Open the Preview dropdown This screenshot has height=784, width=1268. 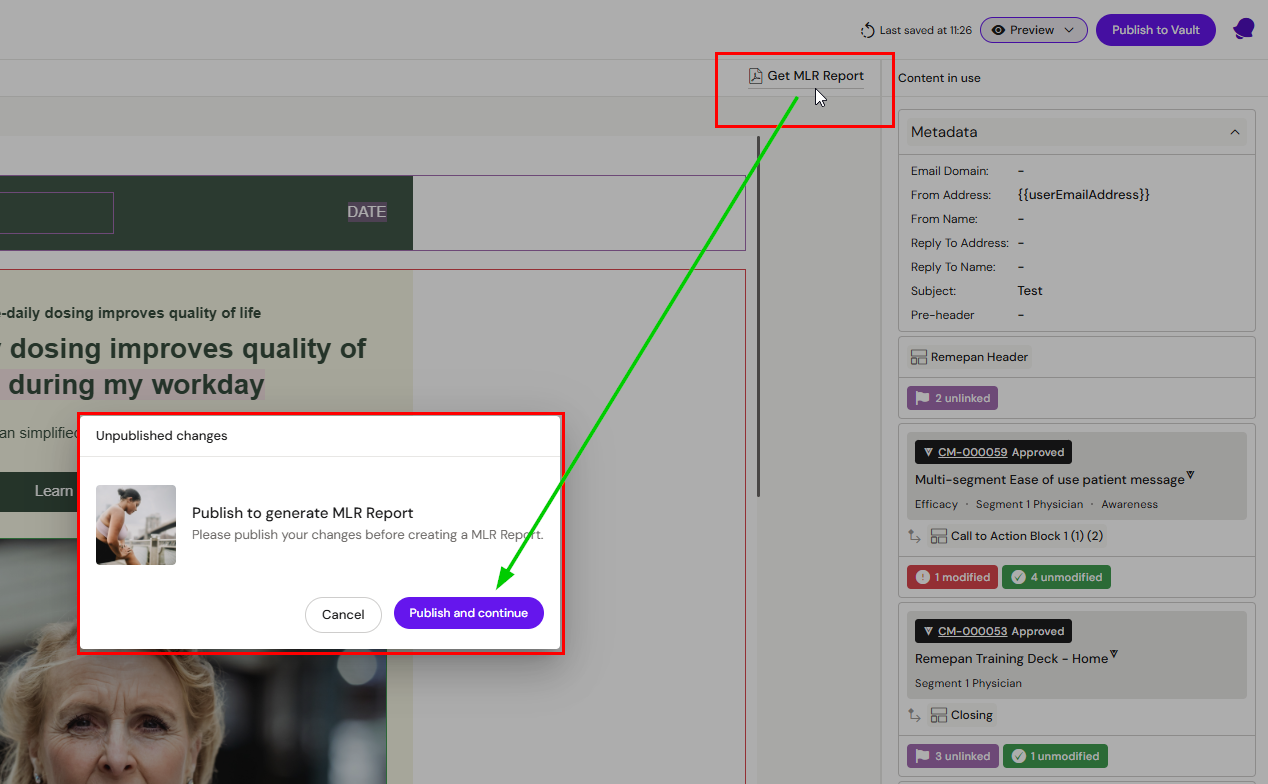pos(1033,30)
